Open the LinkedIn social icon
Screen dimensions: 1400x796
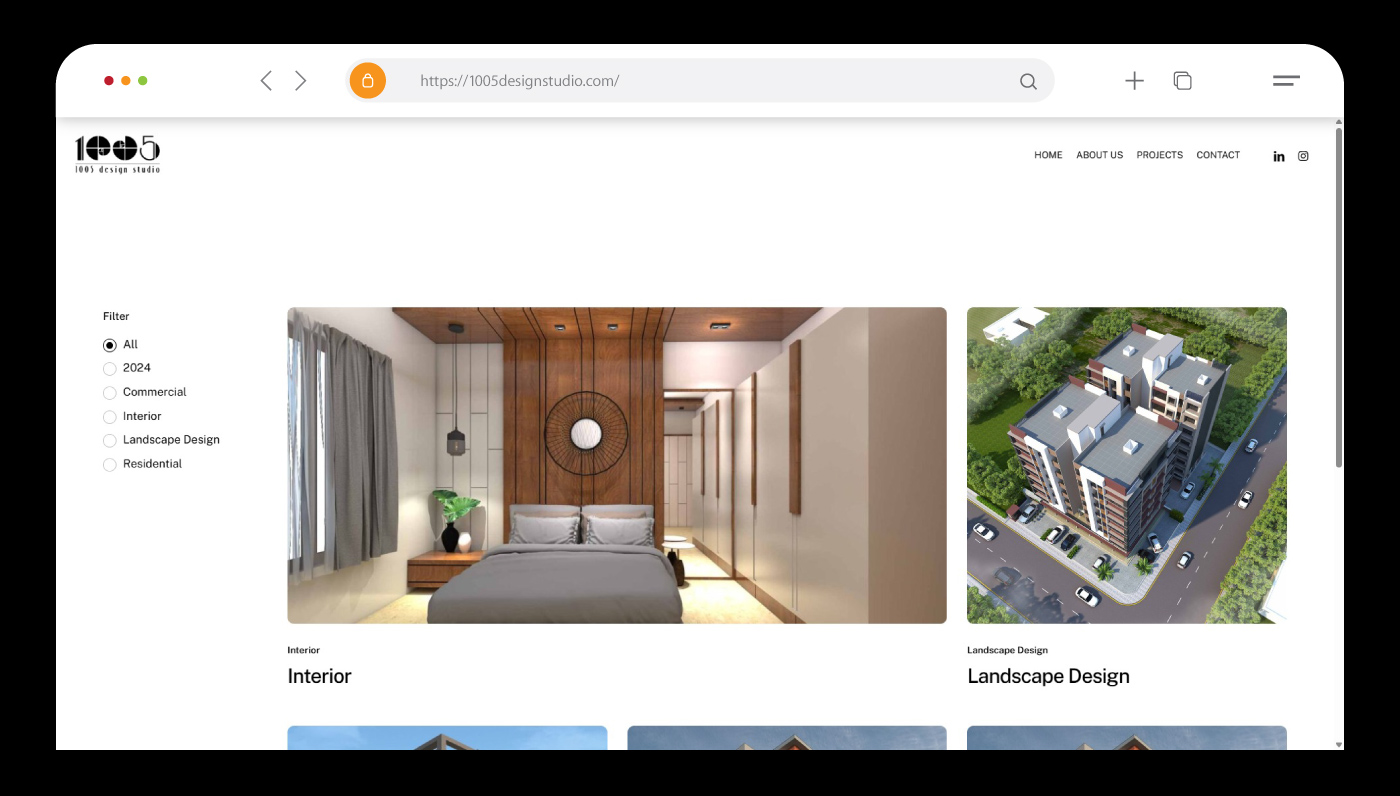[1279, 156]
